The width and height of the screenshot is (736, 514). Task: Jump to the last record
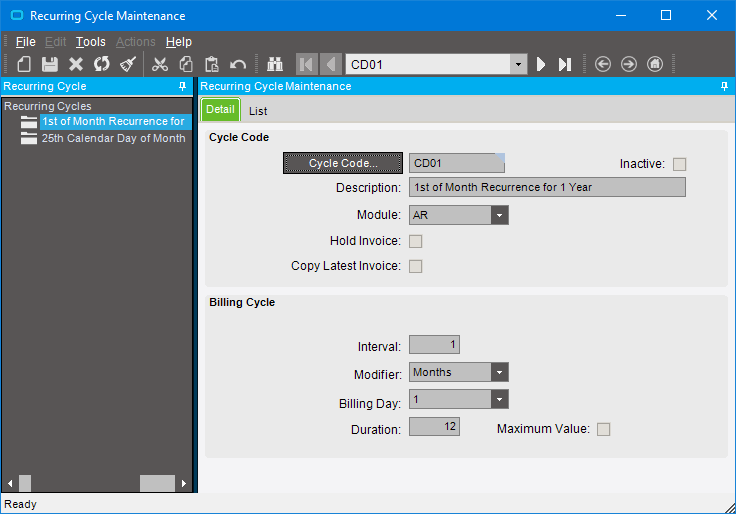[x=565, y=64]
